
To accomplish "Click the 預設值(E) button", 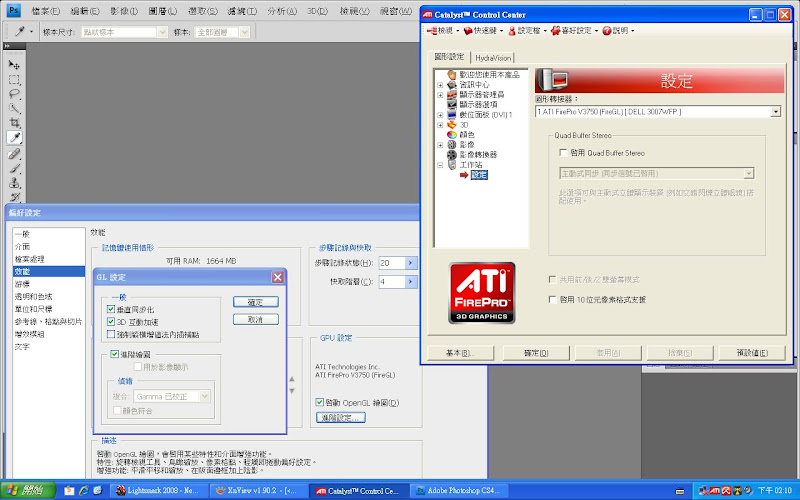I will [x=752, y=353].
